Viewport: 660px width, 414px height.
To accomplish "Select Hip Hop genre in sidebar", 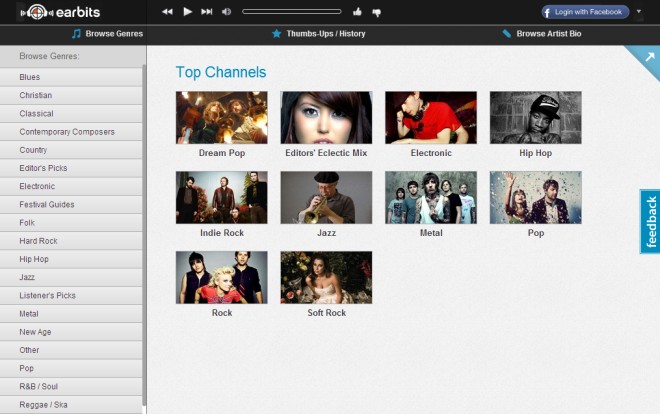I will coord(71,259).
